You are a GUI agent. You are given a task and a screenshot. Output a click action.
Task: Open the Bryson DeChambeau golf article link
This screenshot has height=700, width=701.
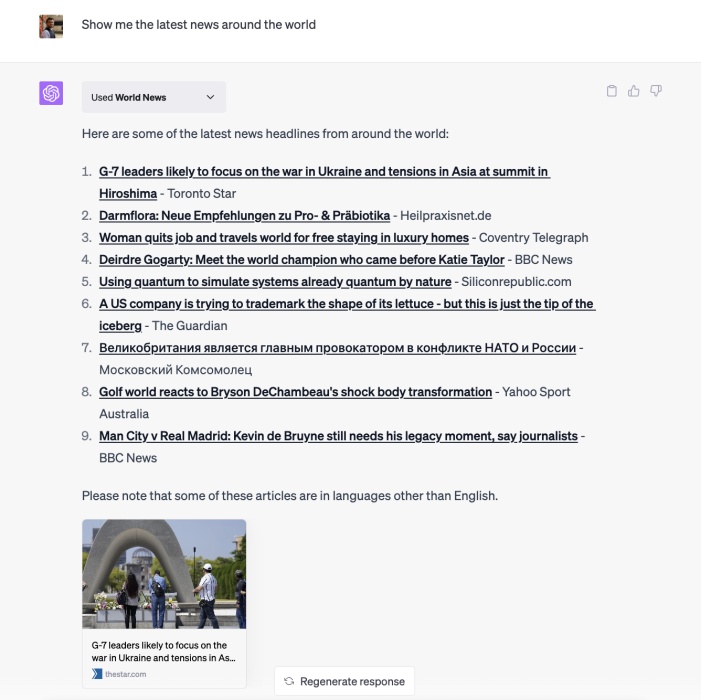coord(296,392)
